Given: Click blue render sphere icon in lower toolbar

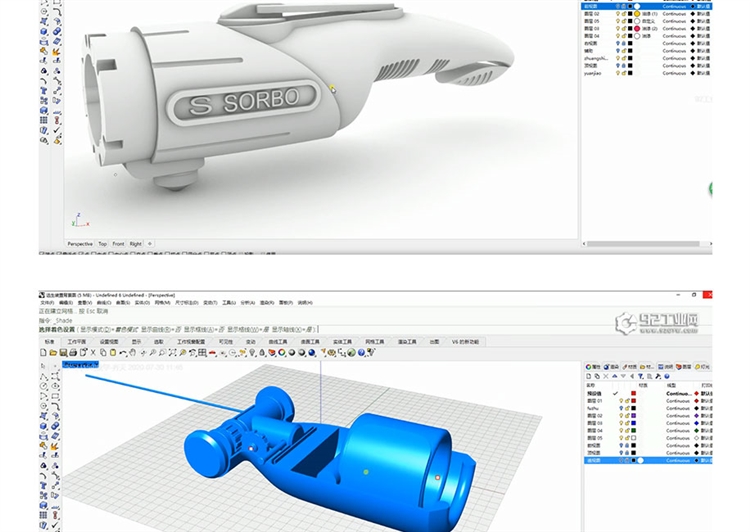Looking at the screenshot, I should click(x=311, y=353).
